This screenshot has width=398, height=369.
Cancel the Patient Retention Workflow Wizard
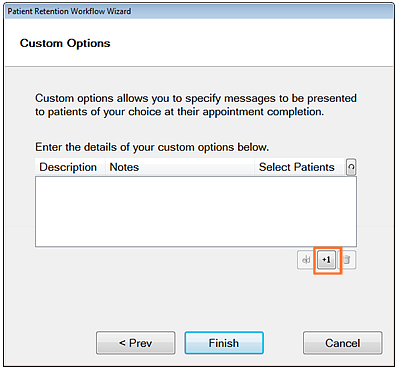tap(343, 343)
